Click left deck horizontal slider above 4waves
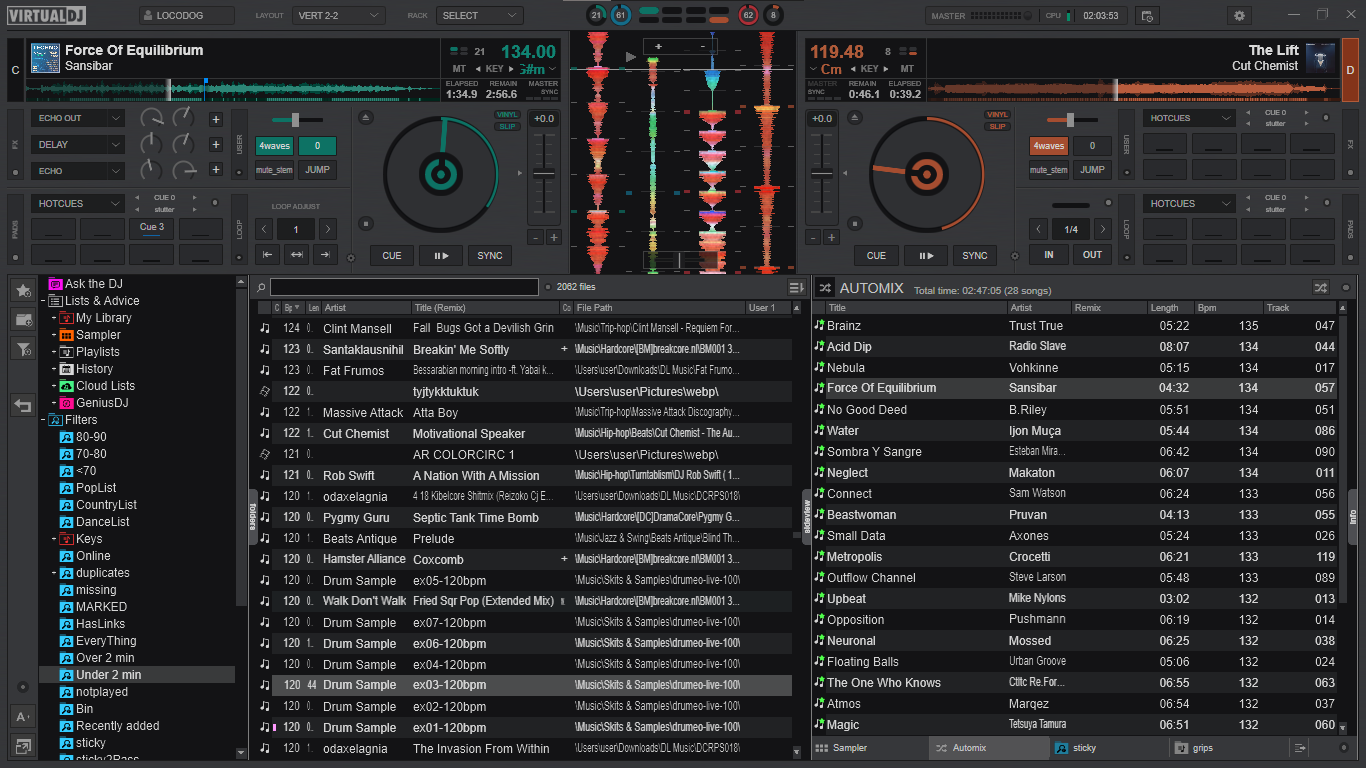Image resolution: width=1367 pixels, height=769 pixels. (x=295, y=119)
